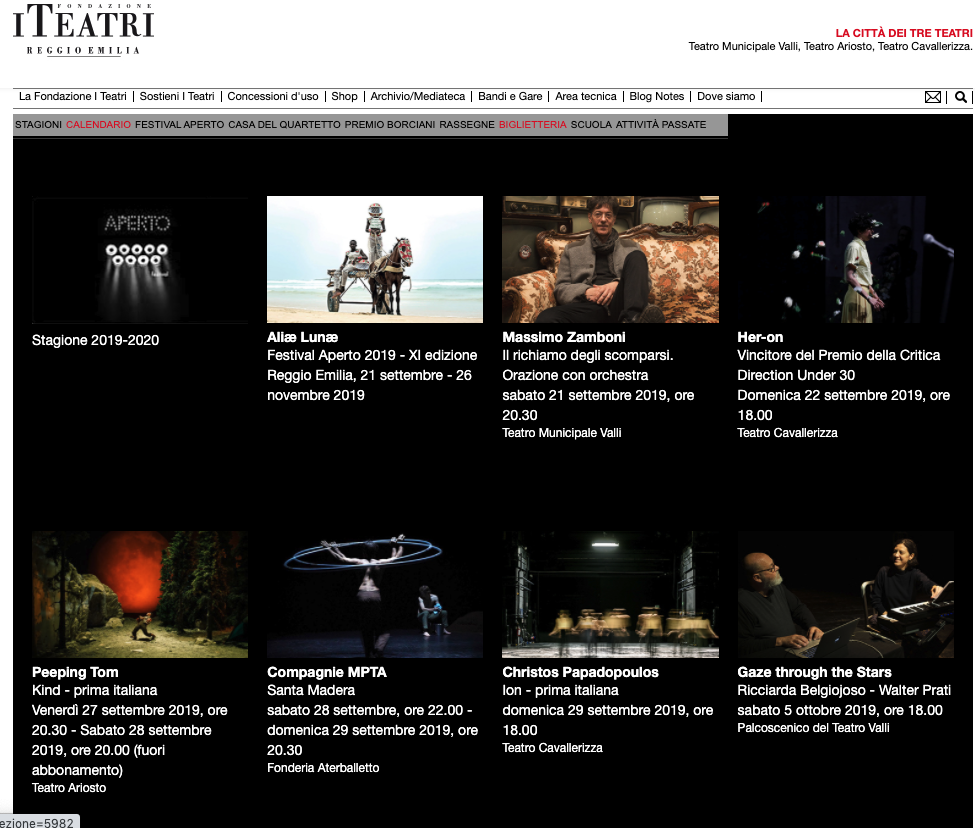
Task: Click the Fondazione I Teatri logo
Action: click(x=83, y=29)
